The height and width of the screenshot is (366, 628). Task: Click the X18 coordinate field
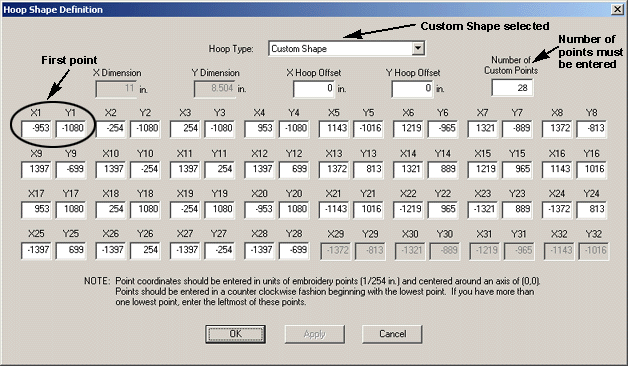[x=111, y=210]
